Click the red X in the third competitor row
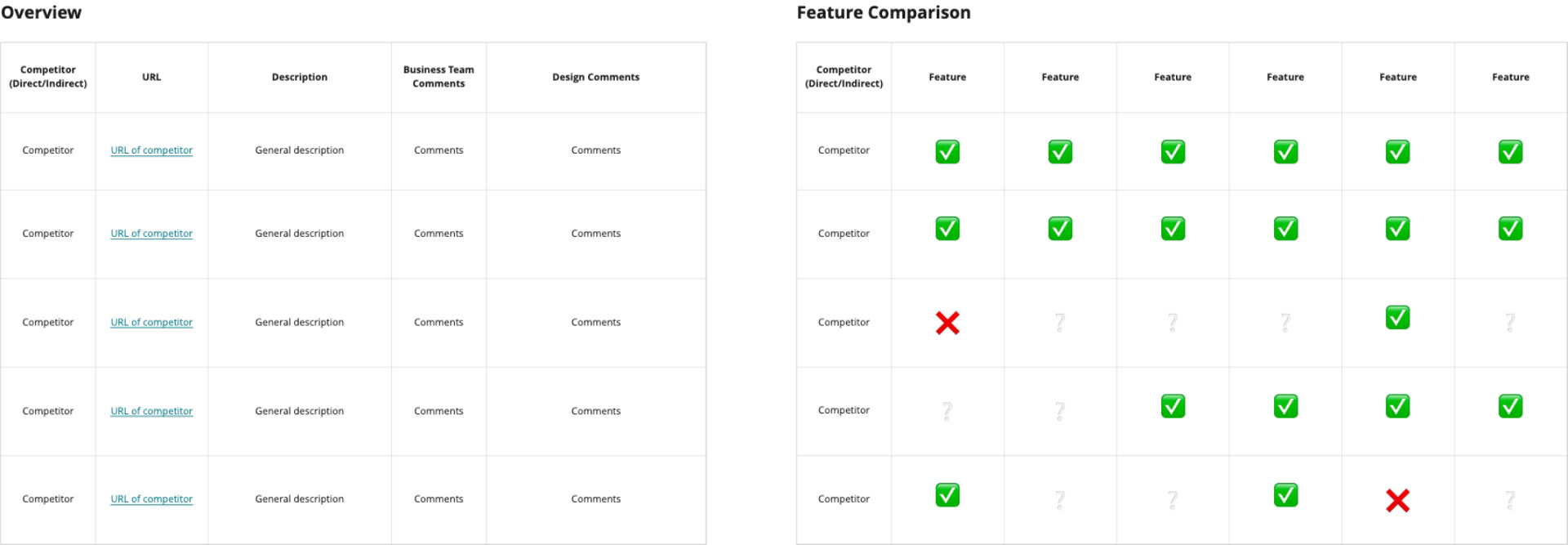Viewport: 1568px width, 545px height. [947, 324]
